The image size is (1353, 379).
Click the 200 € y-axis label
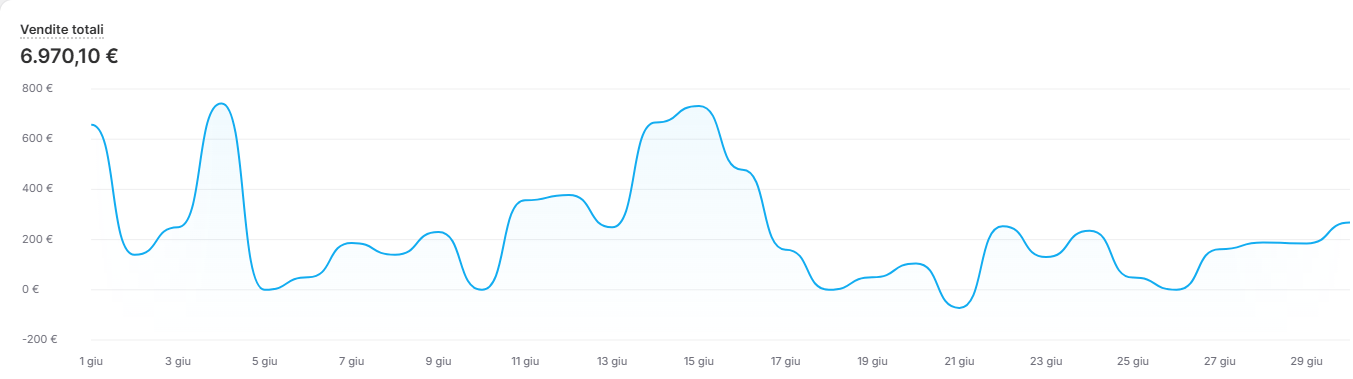click(37, 239)
